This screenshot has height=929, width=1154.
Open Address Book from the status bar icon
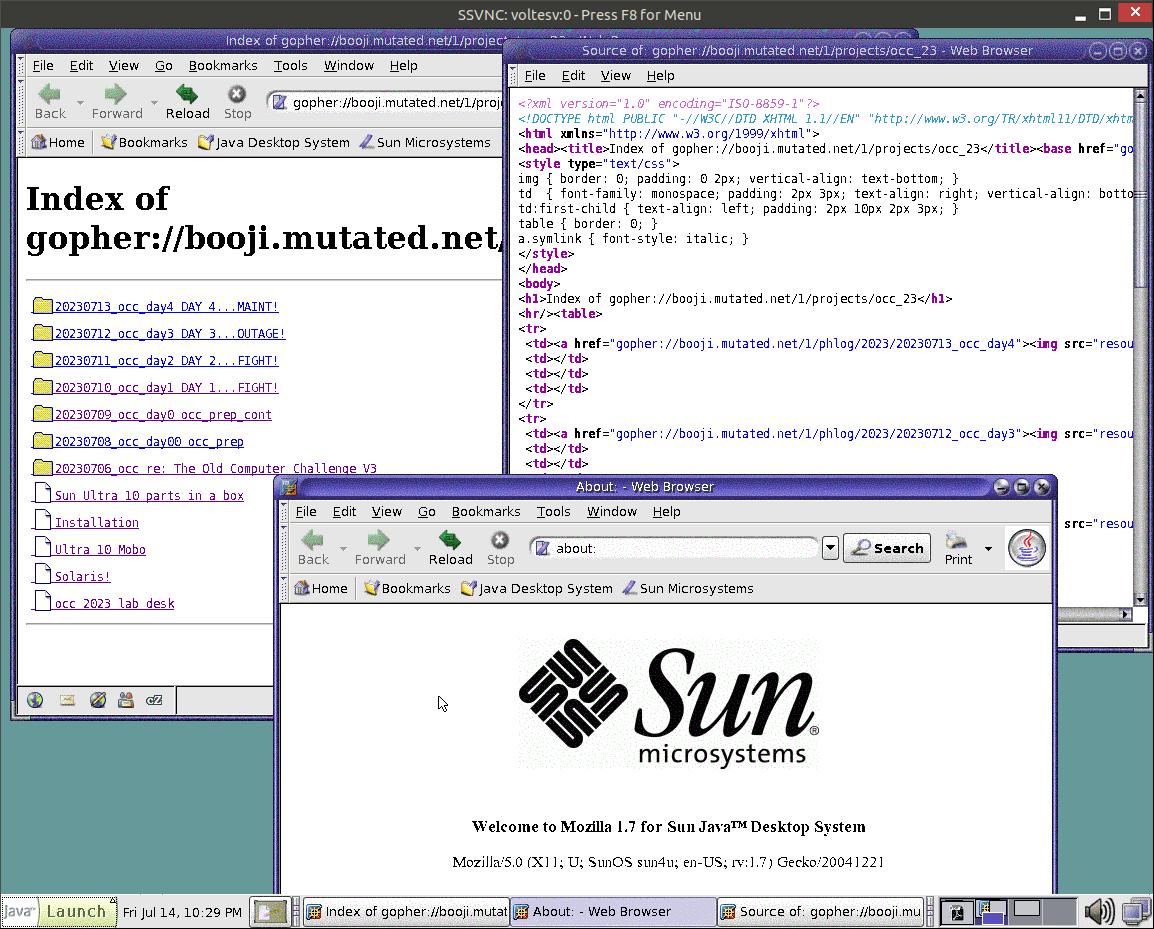point(126,700)
